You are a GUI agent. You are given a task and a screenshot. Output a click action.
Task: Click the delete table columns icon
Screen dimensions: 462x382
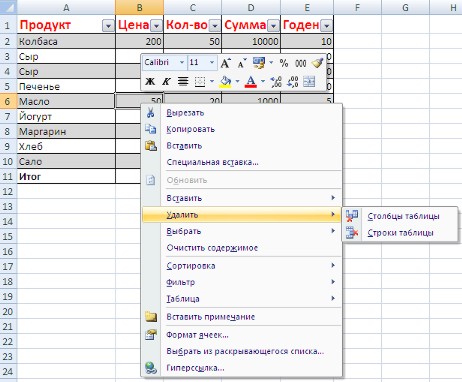coord(352,216)
